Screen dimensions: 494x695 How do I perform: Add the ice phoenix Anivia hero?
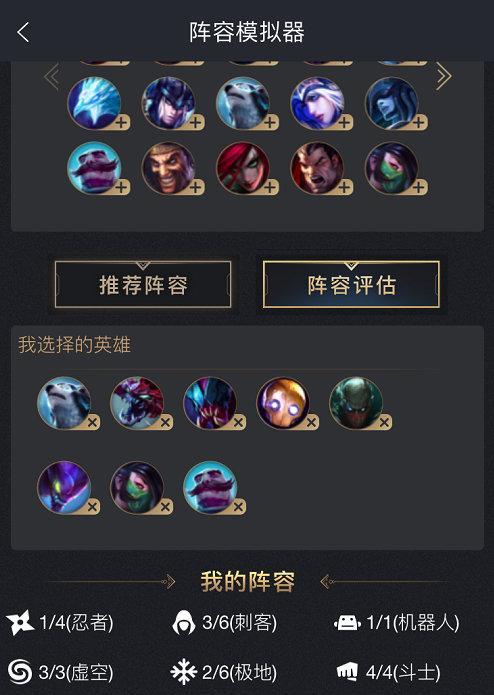point(121,122)
